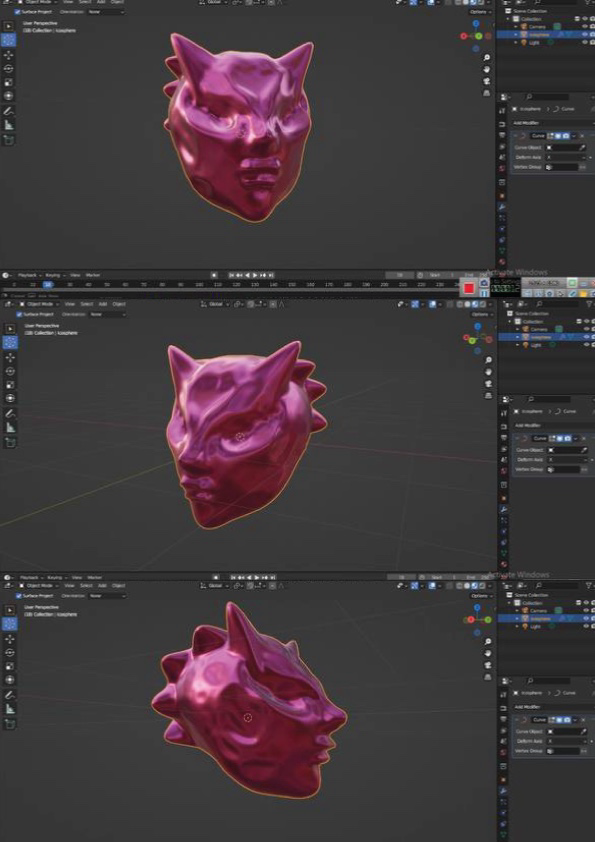Select the Scale tool in top Blender window
This screenshot has width=595, height=842.
(9, 82)
